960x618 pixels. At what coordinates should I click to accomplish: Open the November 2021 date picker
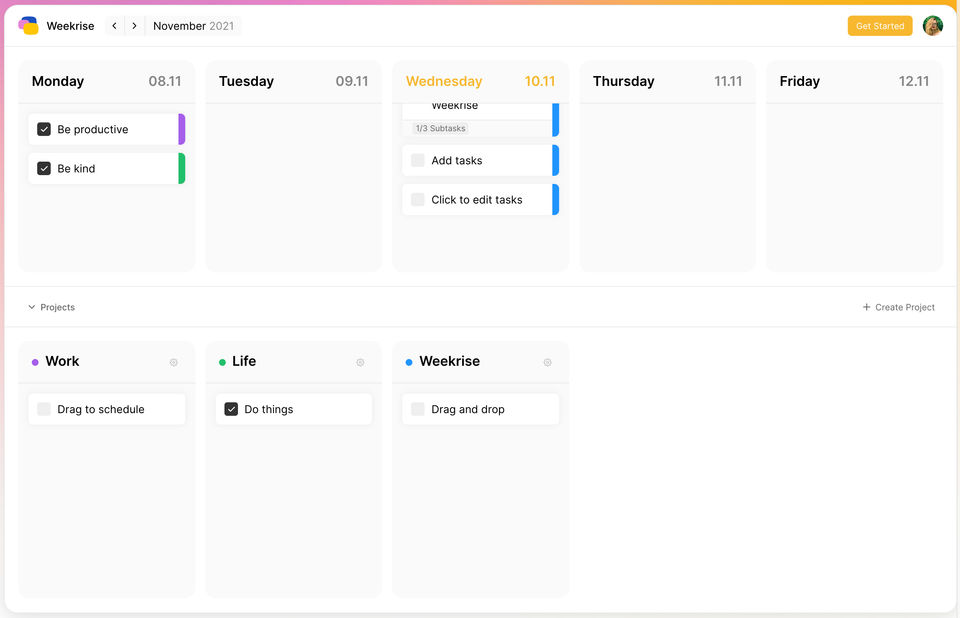coord(193,26)
